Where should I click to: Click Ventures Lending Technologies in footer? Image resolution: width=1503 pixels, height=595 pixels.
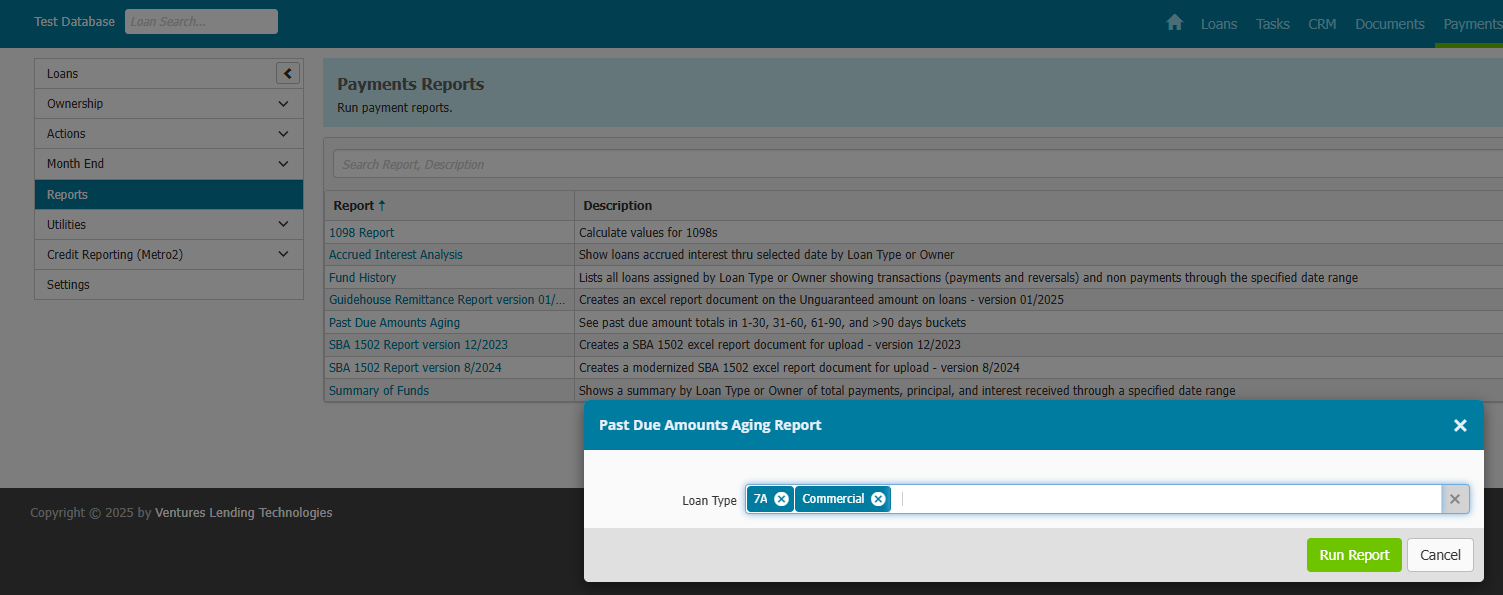tap(244, 513)
